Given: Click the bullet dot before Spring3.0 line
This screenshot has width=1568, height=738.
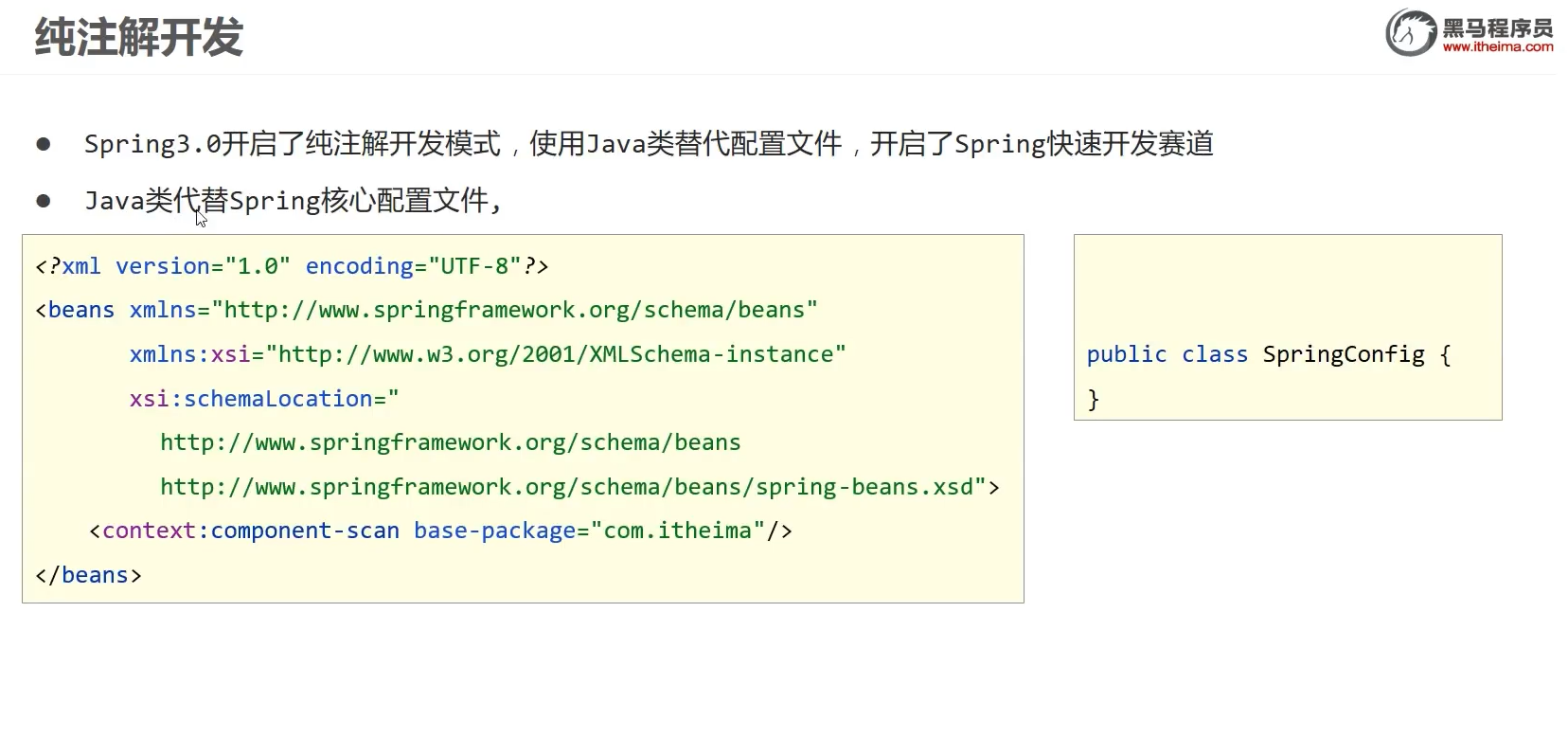Looking at the screenshot, I should coord(44,144).
